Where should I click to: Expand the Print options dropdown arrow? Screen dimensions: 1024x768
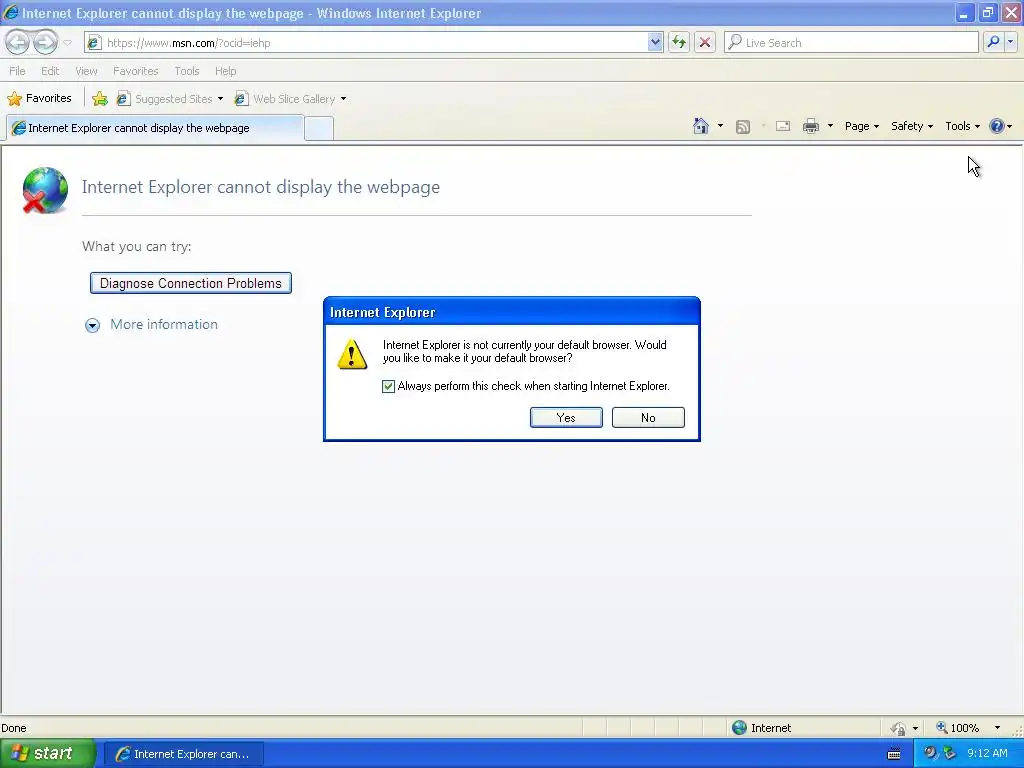[x=830, y=126]
